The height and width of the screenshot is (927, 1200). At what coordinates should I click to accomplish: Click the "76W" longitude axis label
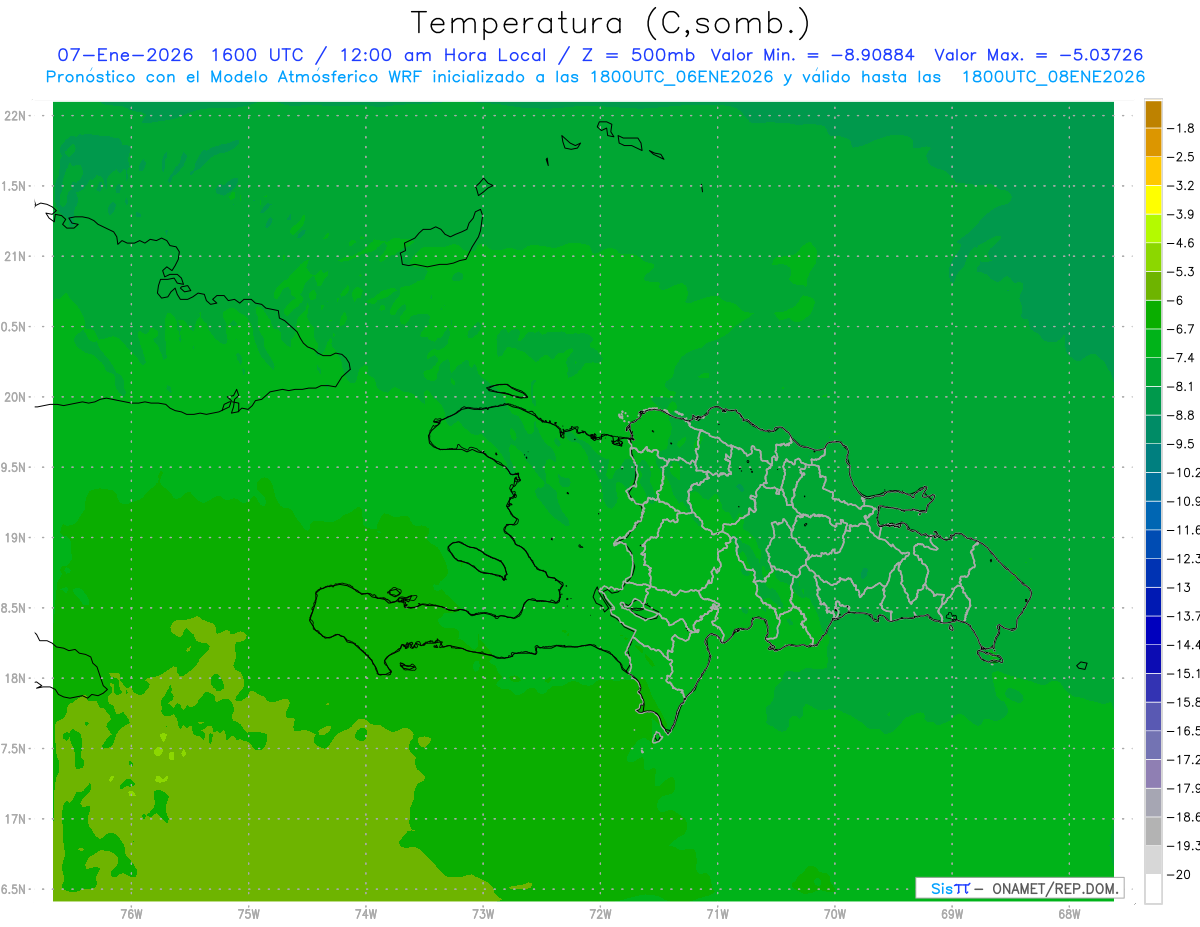click(131, 914)
